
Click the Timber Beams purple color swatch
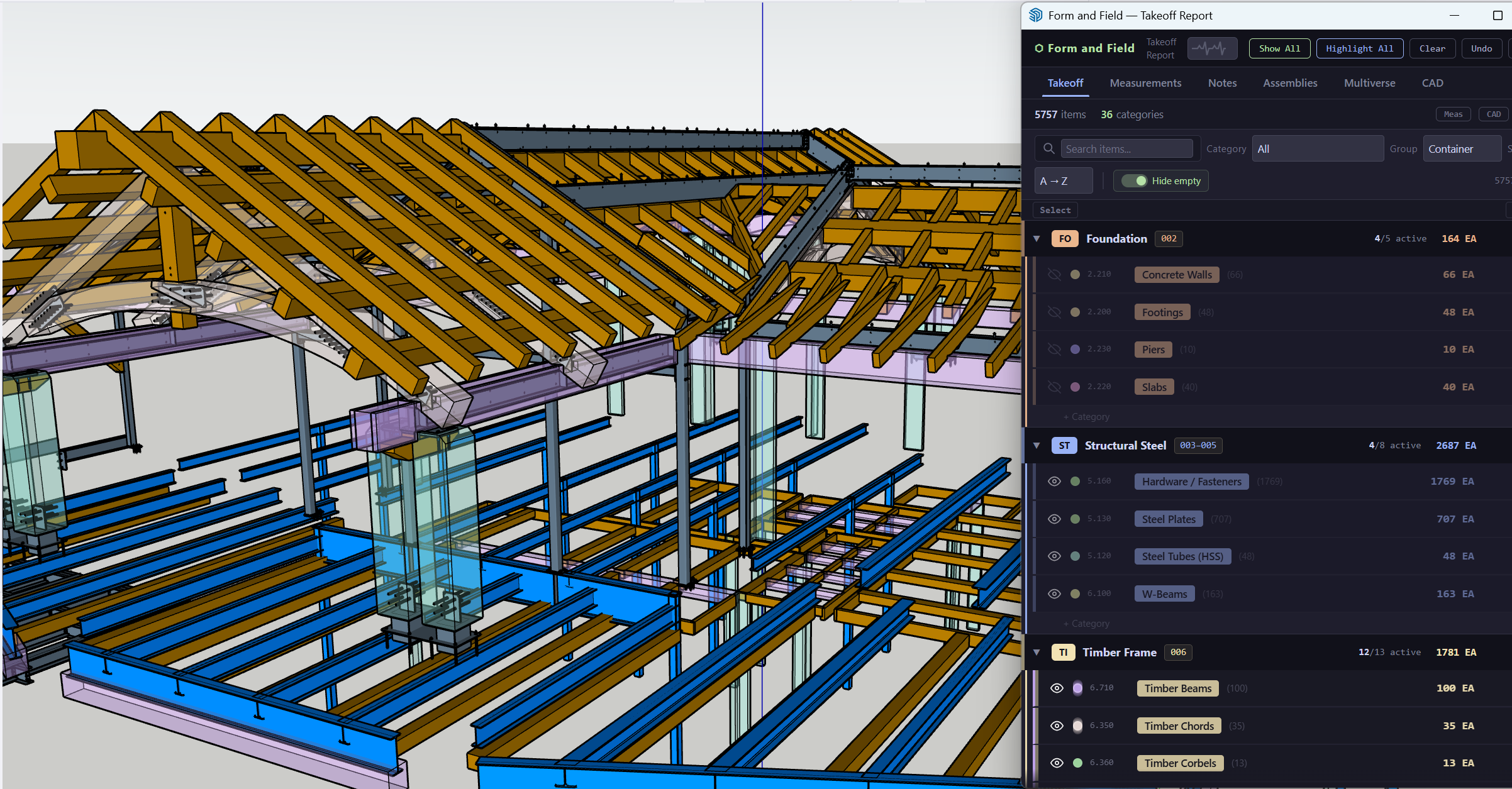pos(1077,688)
